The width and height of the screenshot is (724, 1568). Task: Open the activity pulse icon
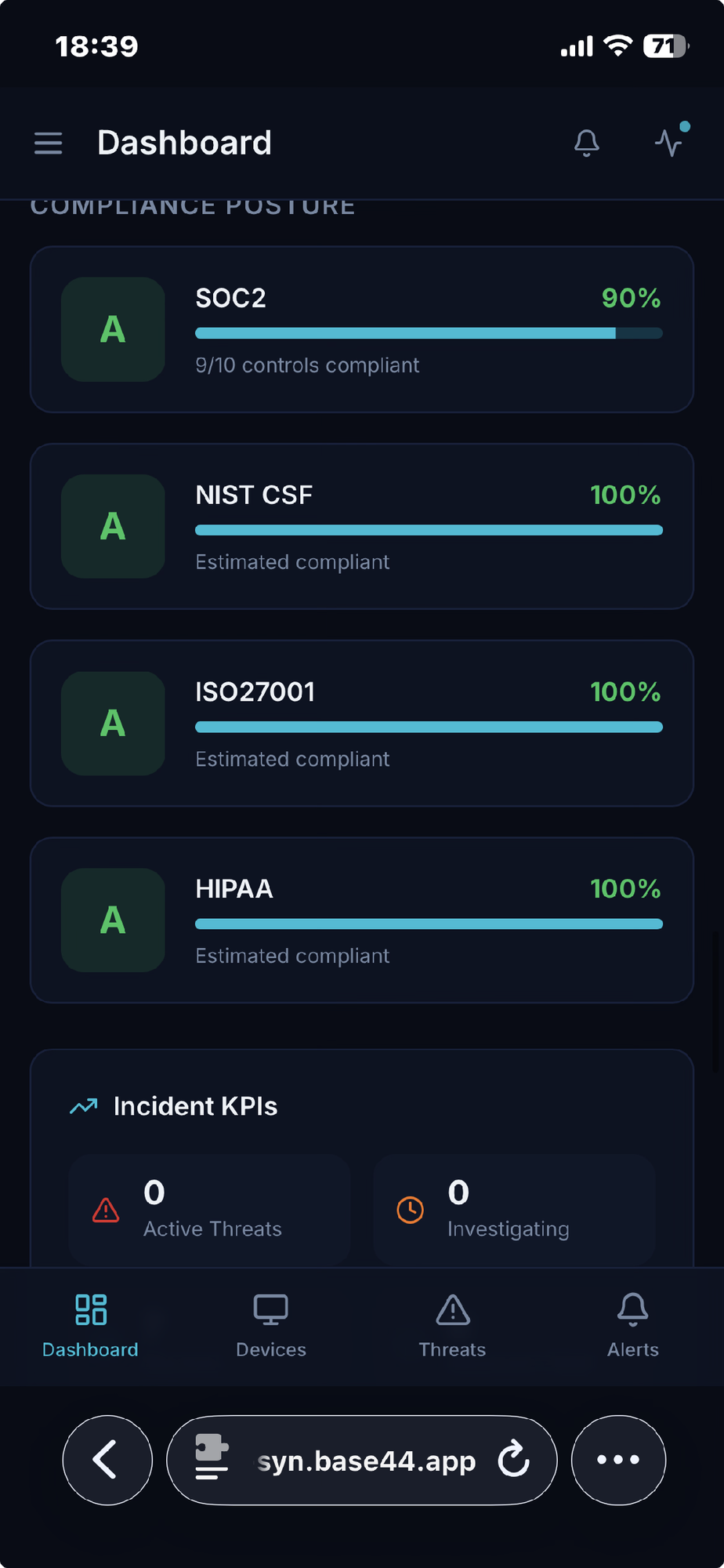tap(669, 143)
